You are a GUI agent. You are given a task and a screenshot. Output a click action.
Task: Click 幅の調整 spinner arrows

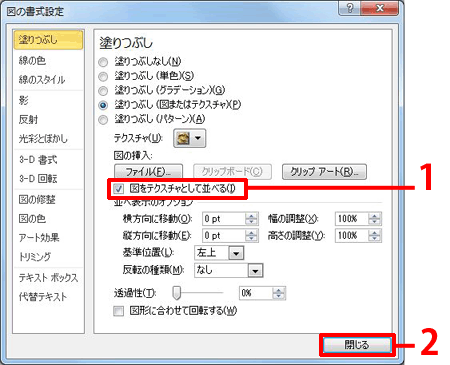(375, 219)
